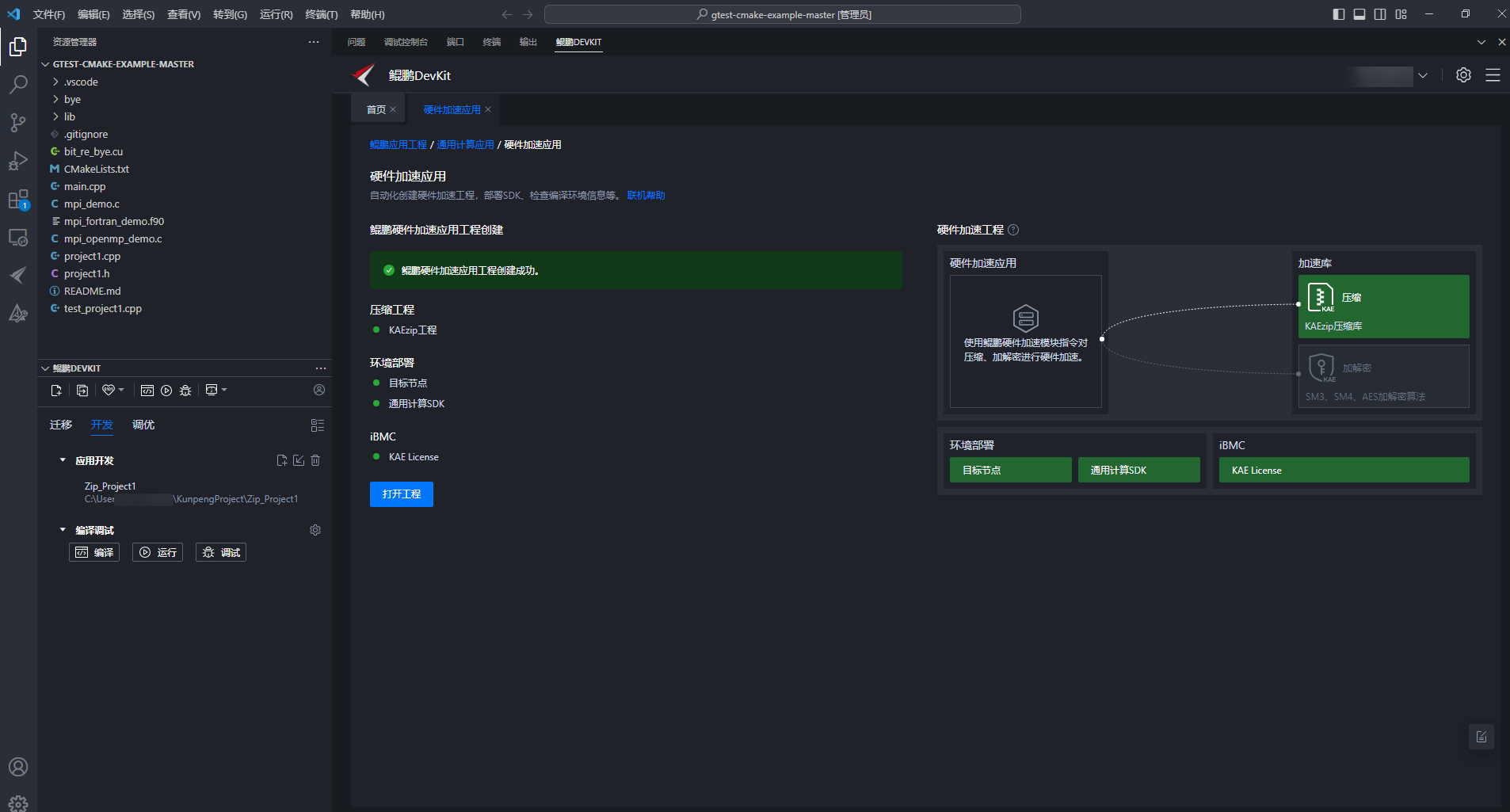The height and width of the screenshot is (812, 1510).
Task: Select 压缩 KAEzip压缩库 card
Action: coord(1383,307)
